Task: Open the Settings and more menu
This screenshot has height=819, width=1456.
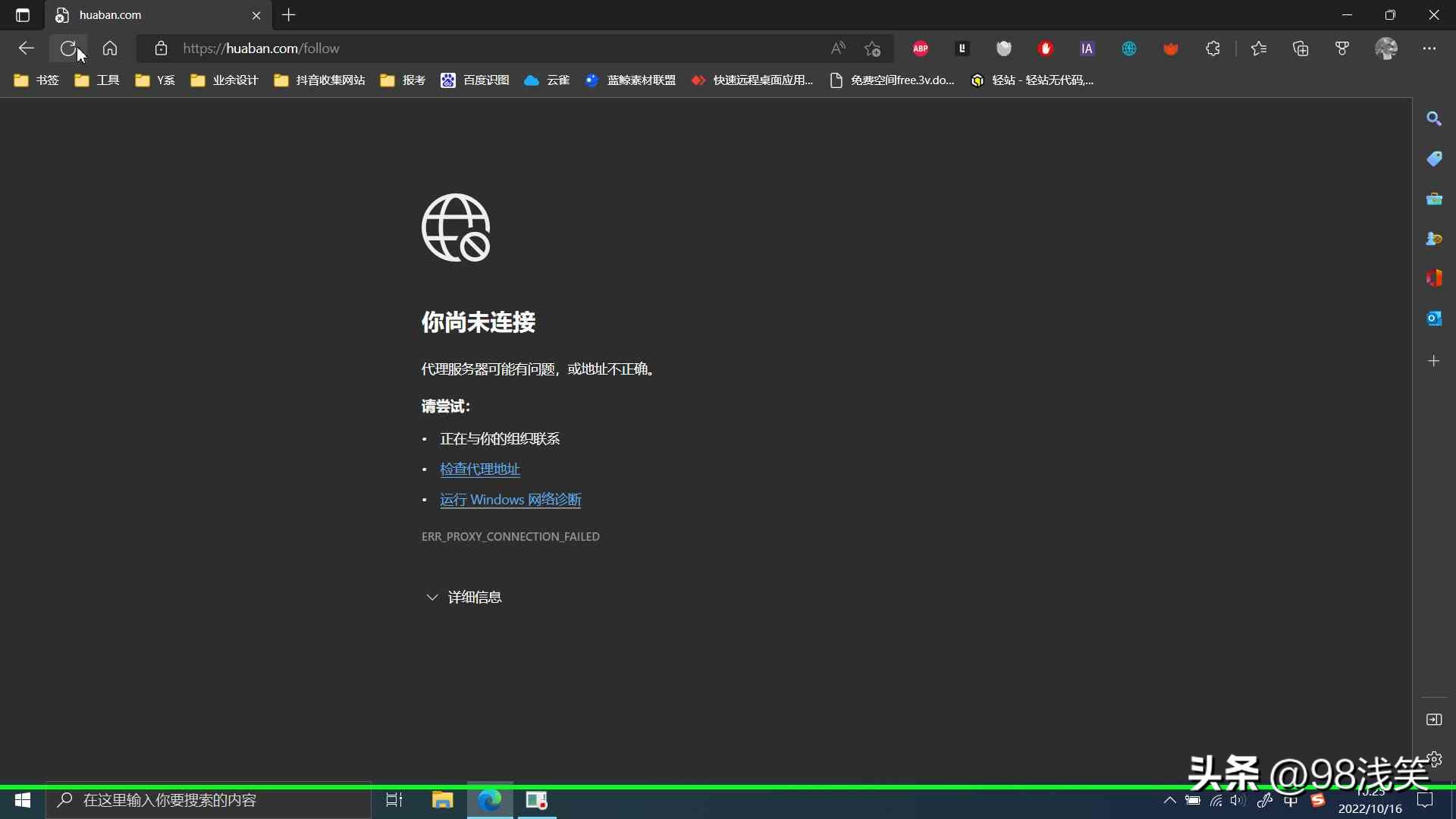Action: pyautogui.click(x=1430, y=48)
